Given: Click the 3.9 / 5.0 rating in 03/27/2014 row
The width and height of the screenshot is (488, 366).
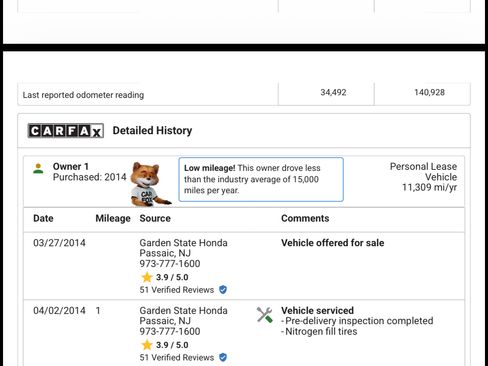Looking at the screenshot, I should point(172,277).
